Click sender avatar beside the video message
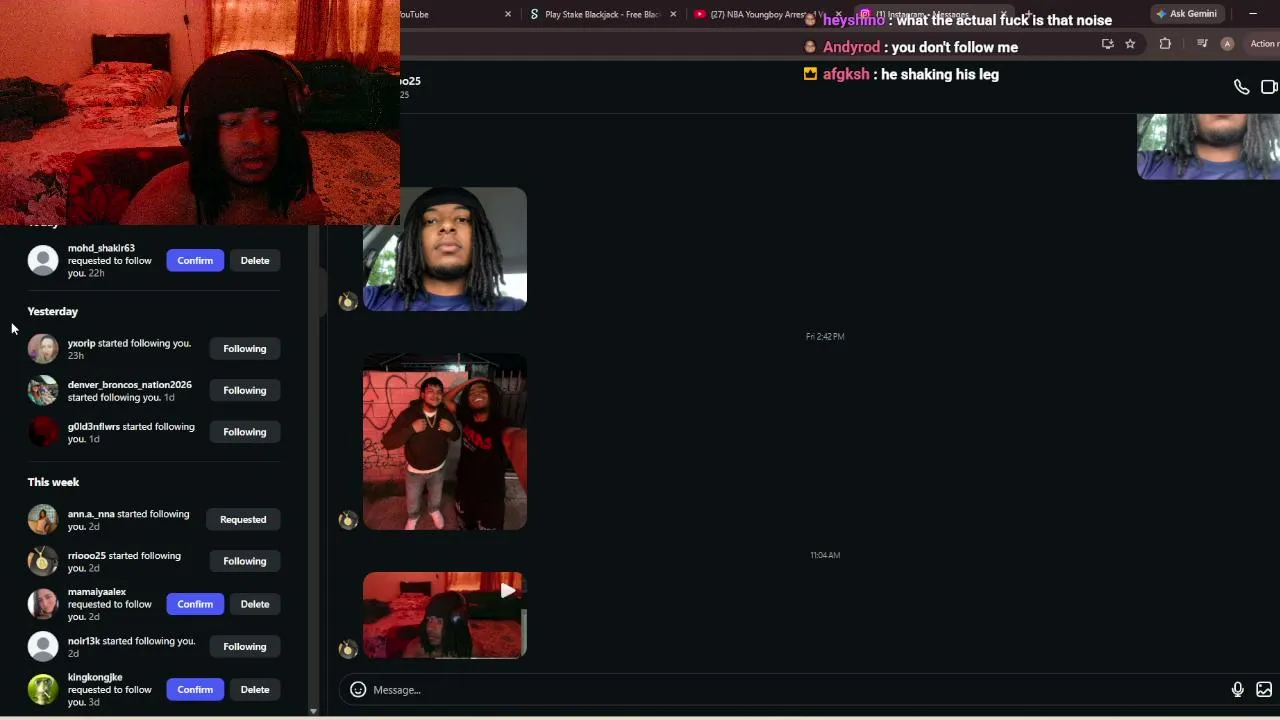The height and width of the screenshot is (720, 1280). 348,649
